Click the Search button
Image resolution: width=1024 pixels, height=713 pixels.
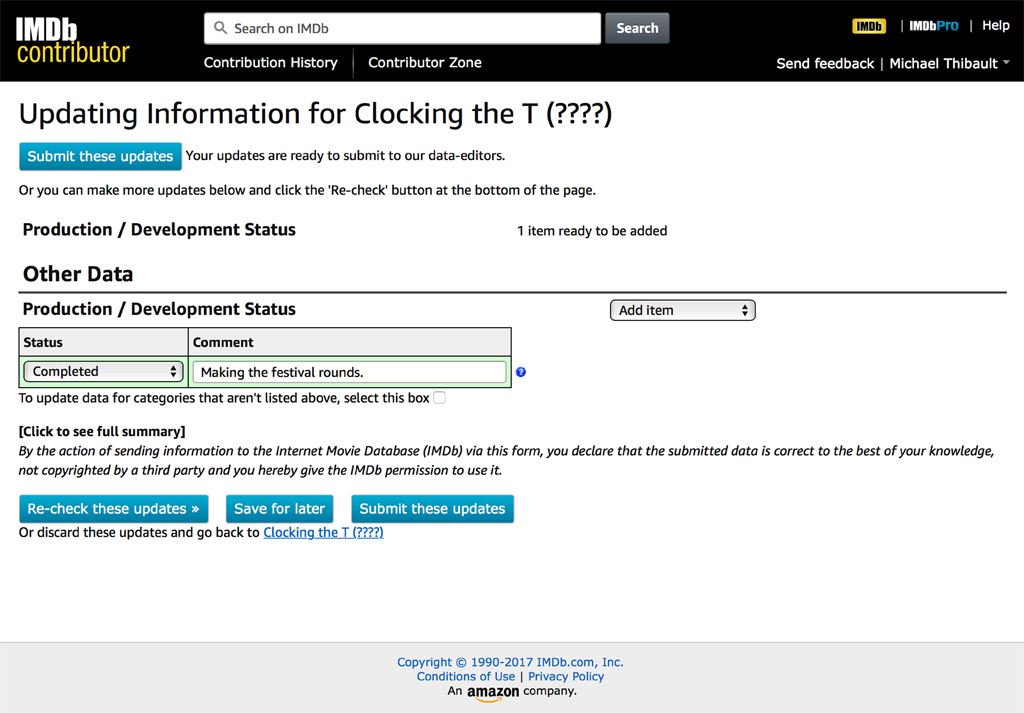[x=637, y=28]
